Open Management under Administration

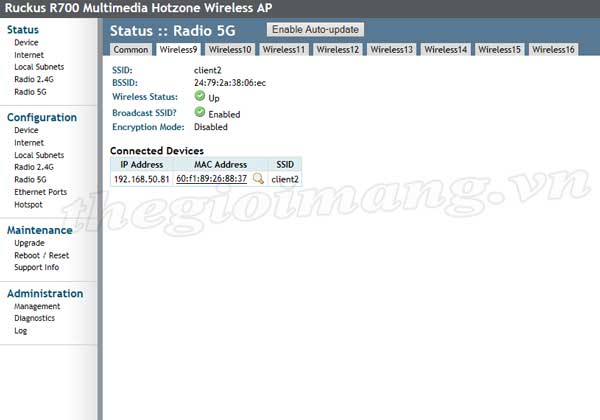37,306
